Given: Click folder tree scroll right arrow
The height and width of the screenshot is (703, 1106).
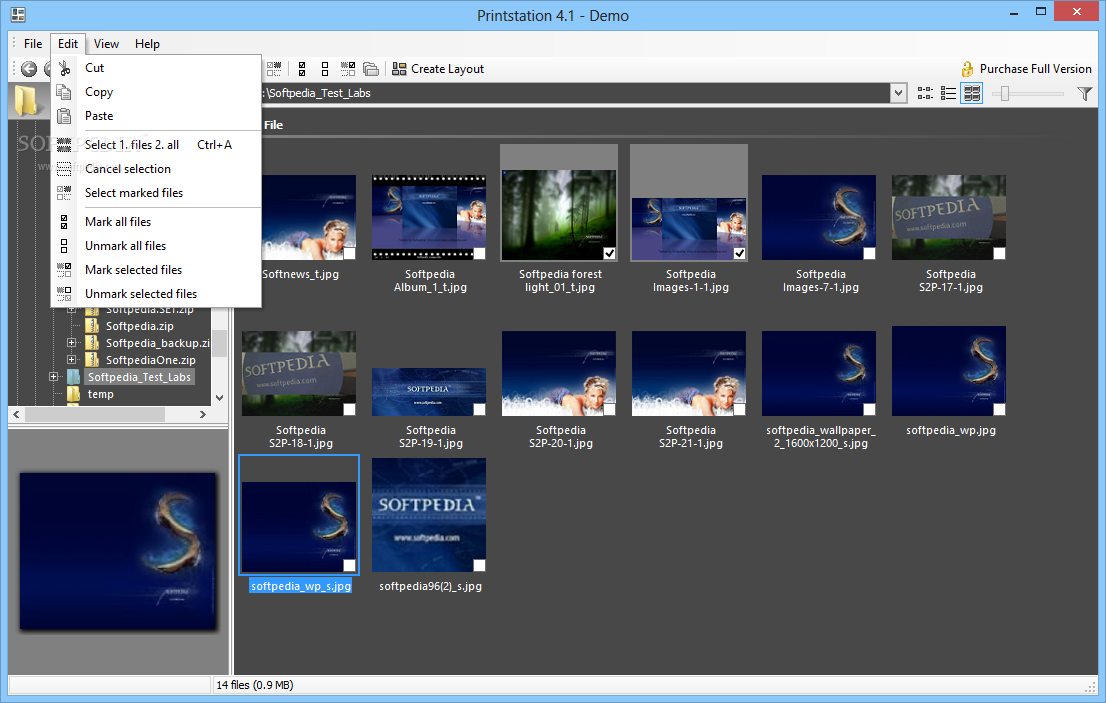Looking at the screenshot, I should coord(203,415).
